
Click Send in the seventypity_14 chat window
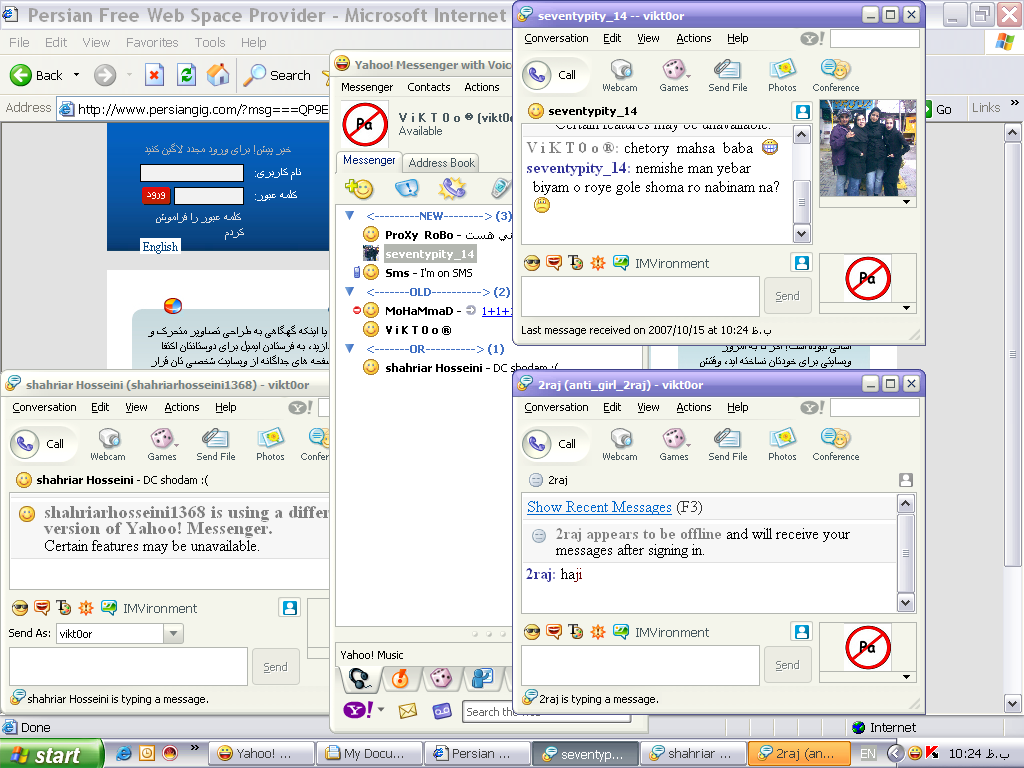tap(787, 296)
